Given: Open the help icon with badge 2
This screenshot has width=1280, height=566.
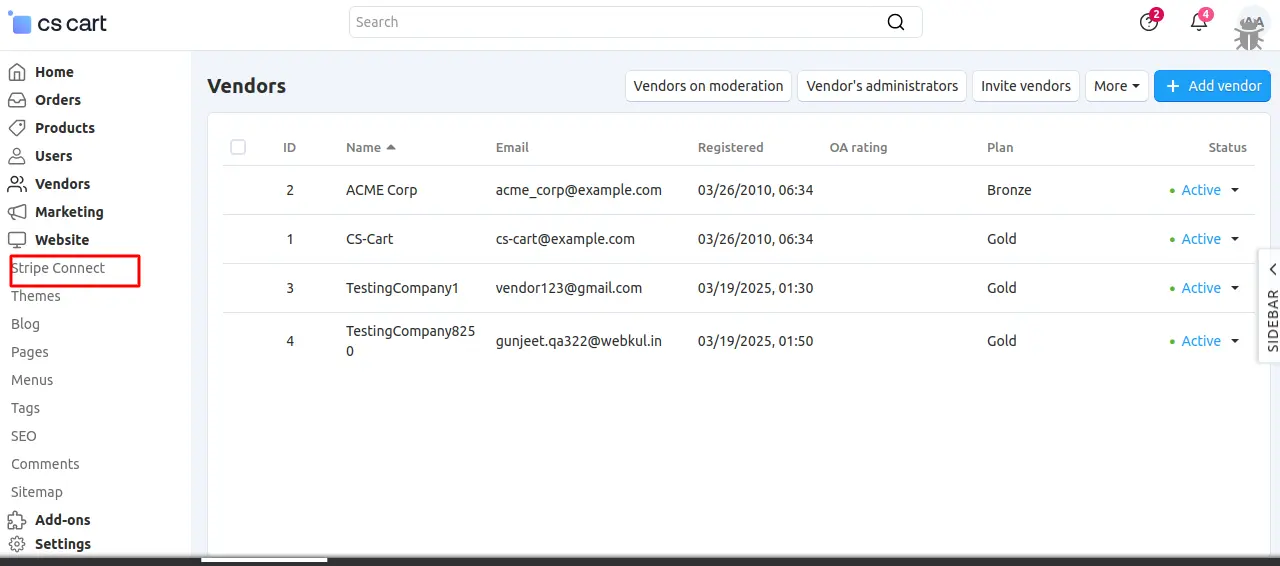Looking at the screenshot, I should tap(1149, 22).
